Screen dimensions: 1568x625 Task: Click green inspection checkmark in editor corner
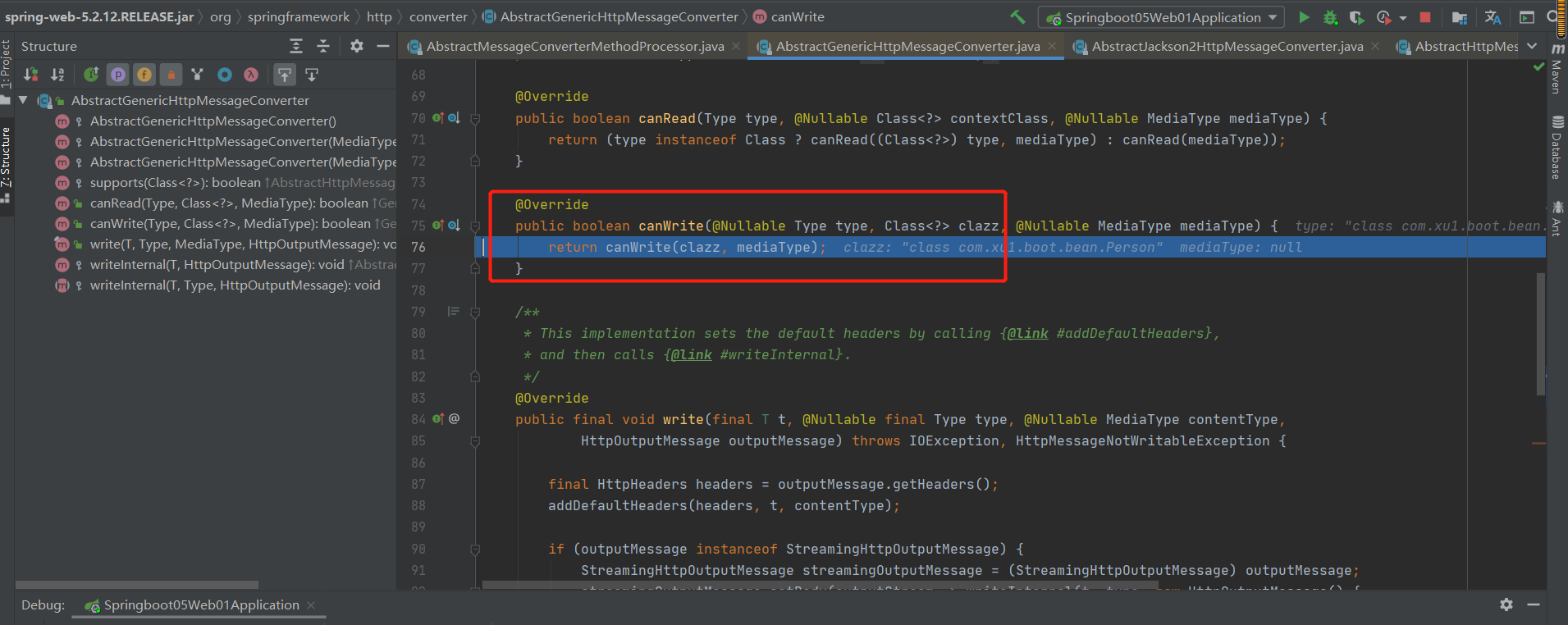coord(1538,67)
